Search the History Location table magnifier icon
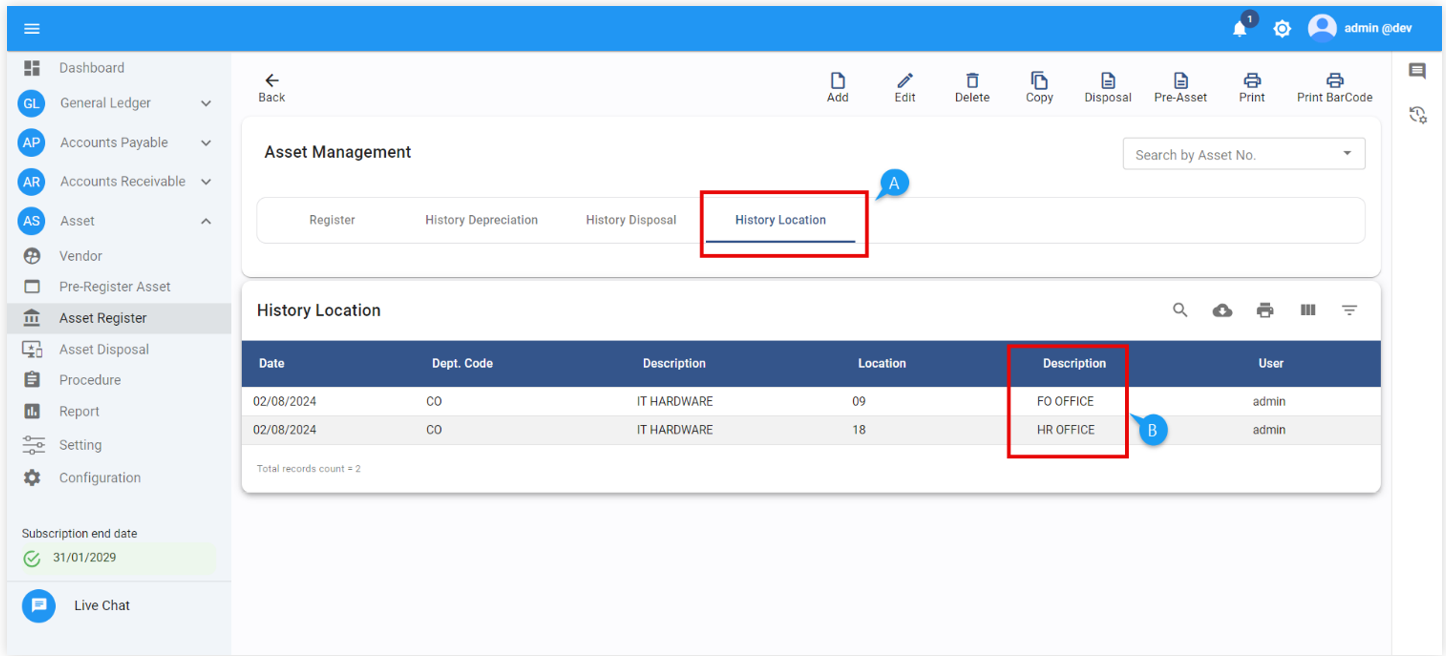 pyautogui.click(x=1180, y=311)
